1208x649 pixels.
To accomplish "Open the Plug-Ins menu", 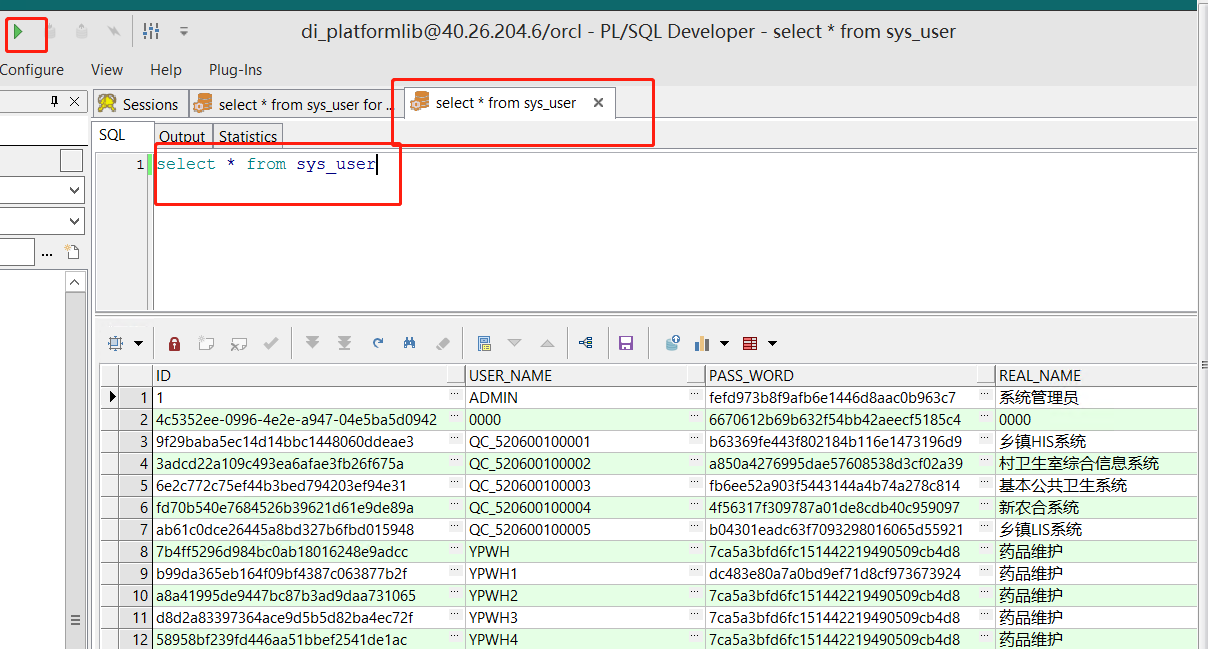I will click(x=235, y=70).
